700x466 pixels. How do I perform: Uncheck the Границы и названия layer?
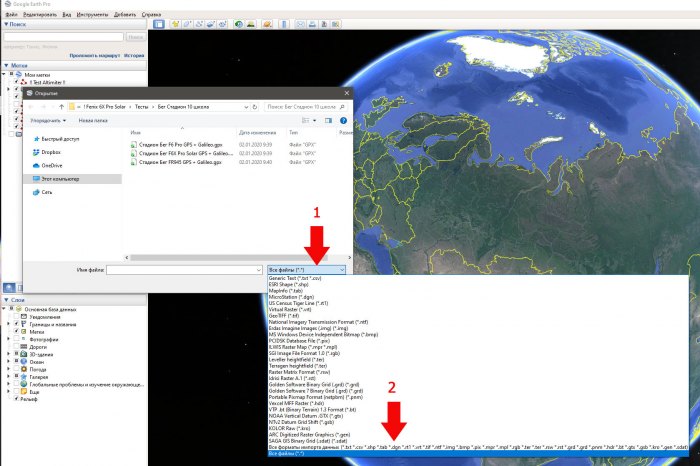point(16,324)
